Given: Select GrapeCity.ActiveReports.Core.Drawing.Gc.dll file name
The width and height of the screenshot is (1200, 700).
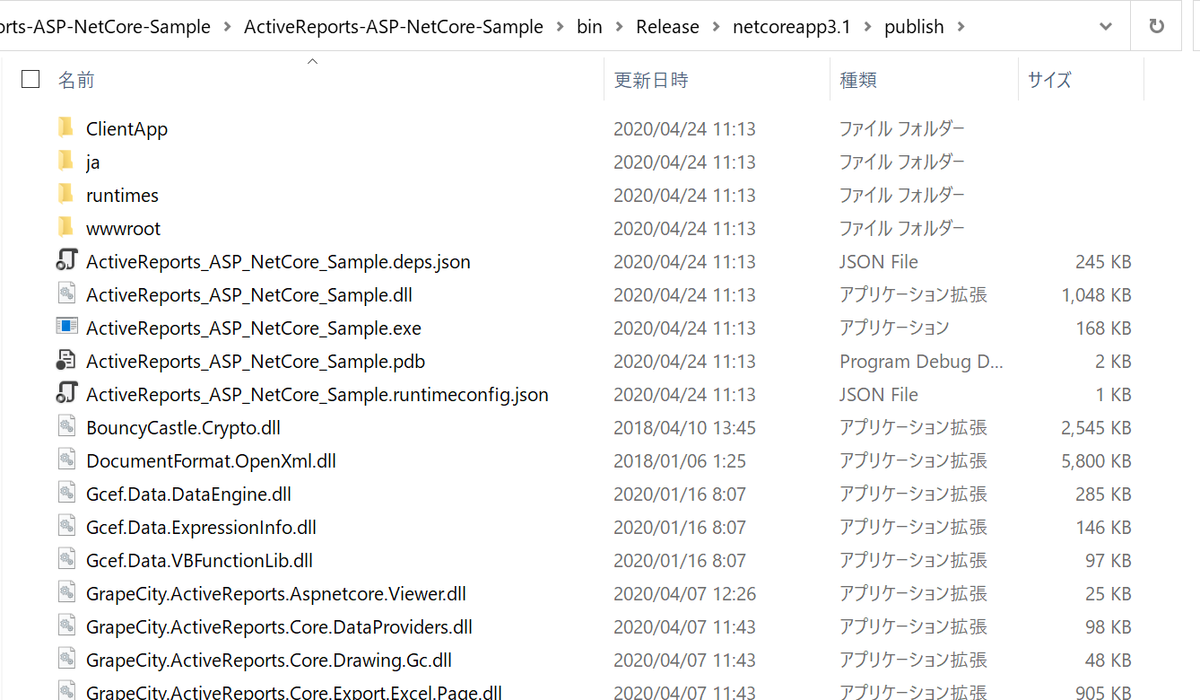Looking at the screenshot, I should click(x=269, y=660).
